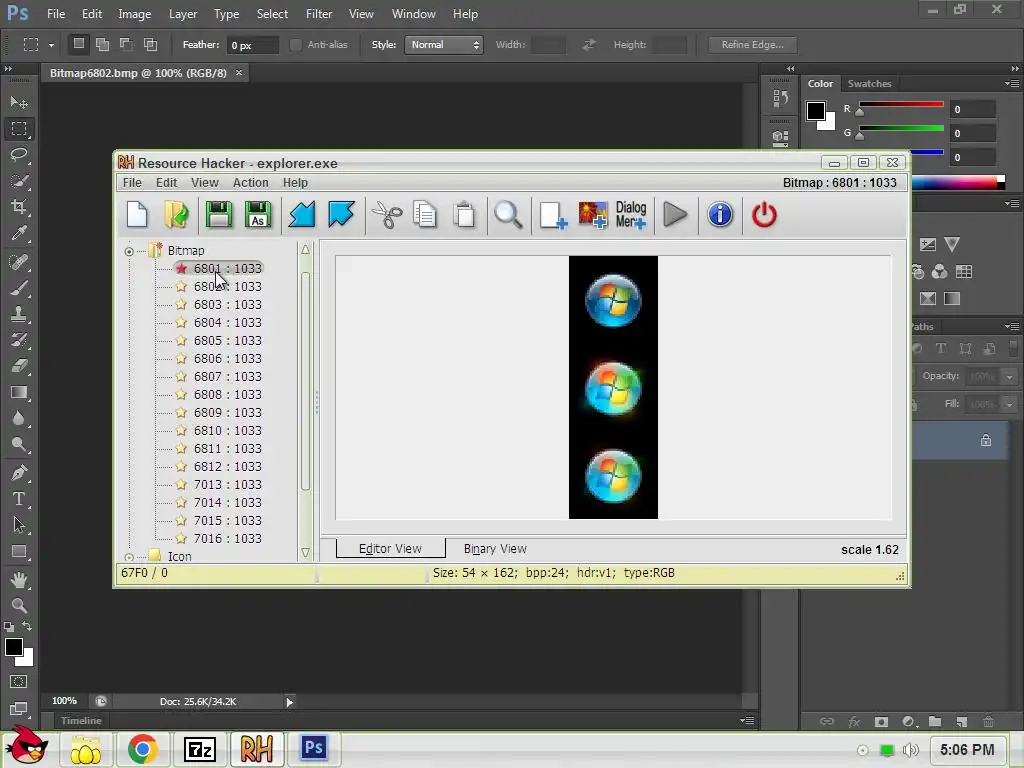The width and height of the screenshot is (1024, 768).
Task: Click tree scrollbar down arrow
Action: pyautogui.click(x=305, y=552)
